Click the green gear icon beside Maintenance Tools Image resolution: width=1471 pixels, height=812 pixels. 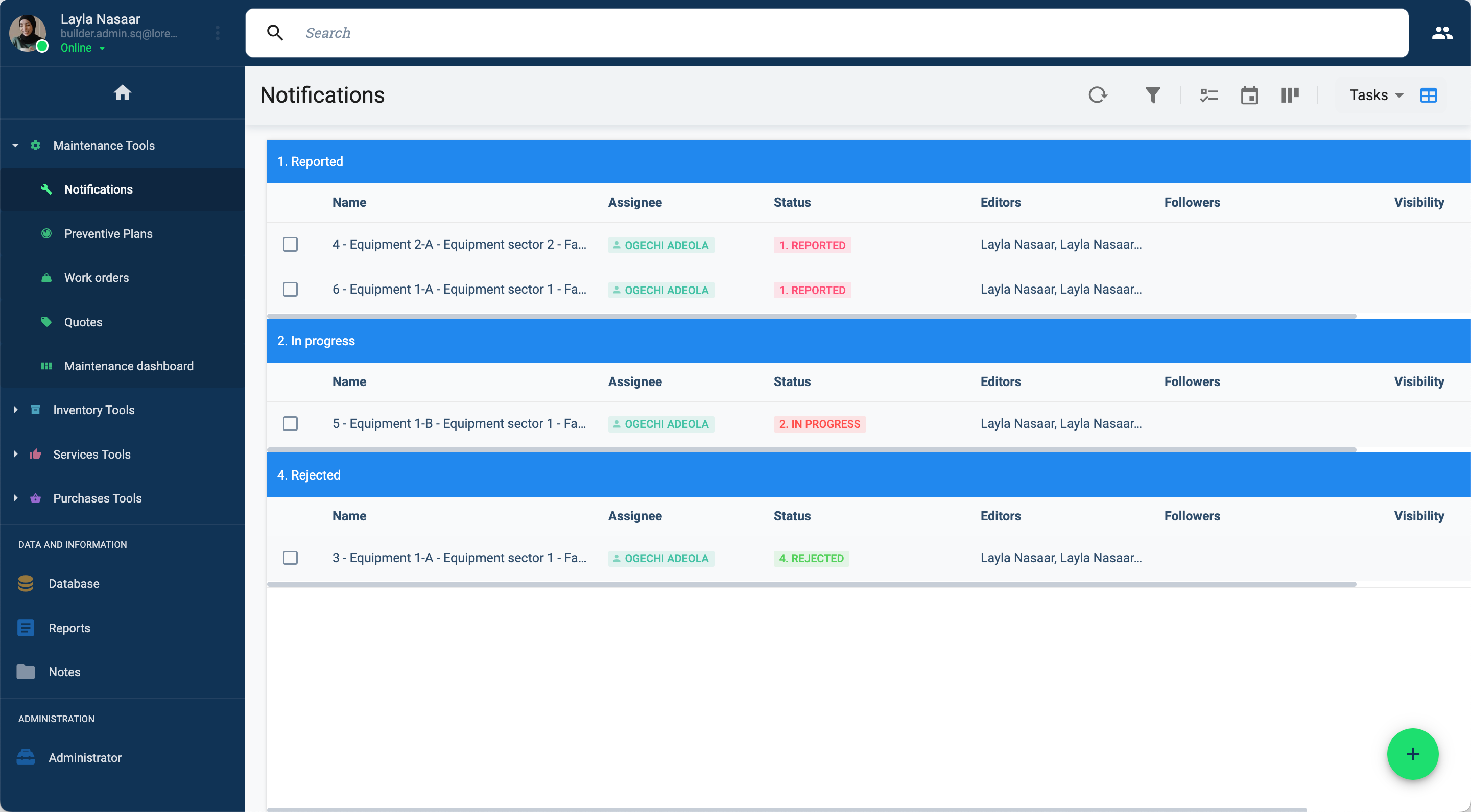tap(35, 145)
